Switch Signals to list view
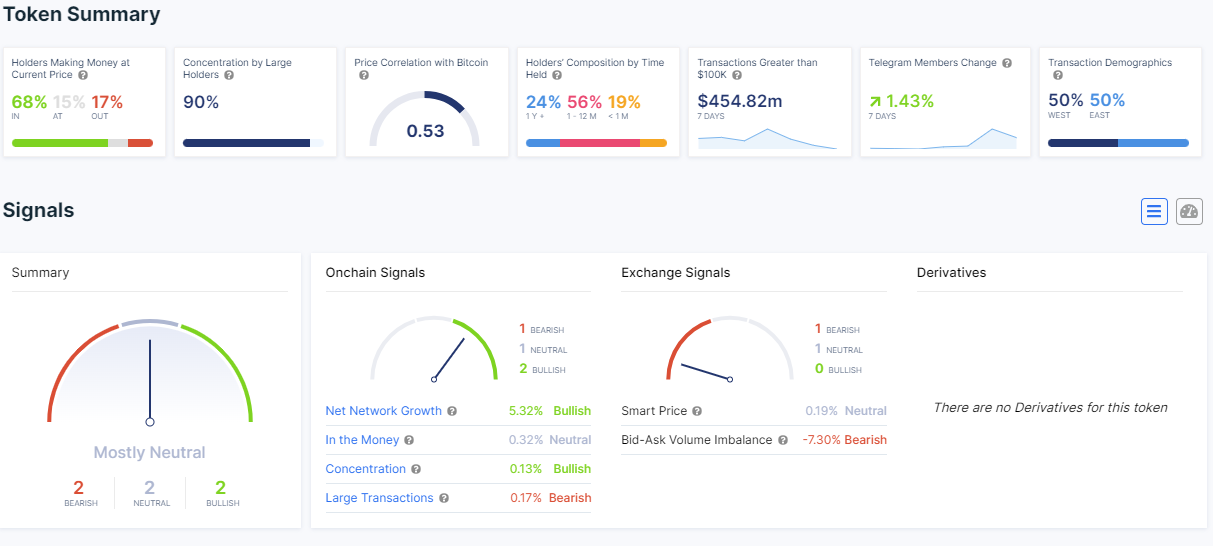 1154,211
